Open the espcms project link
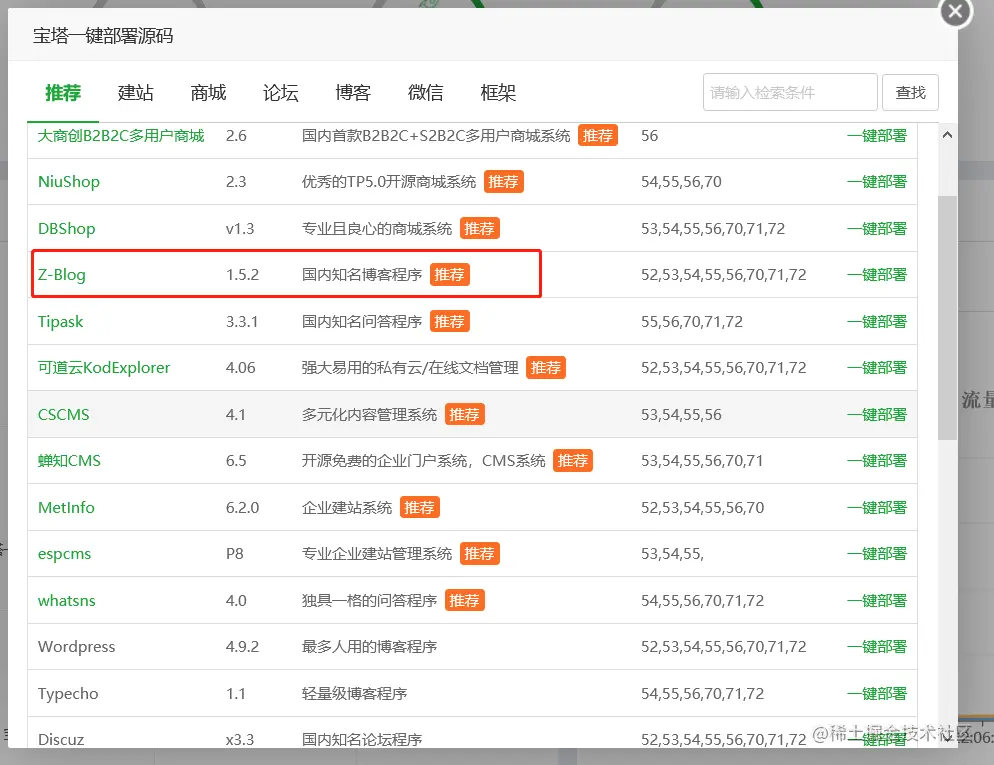Screen dimensions: 994x765 click(x=64, y=554)
